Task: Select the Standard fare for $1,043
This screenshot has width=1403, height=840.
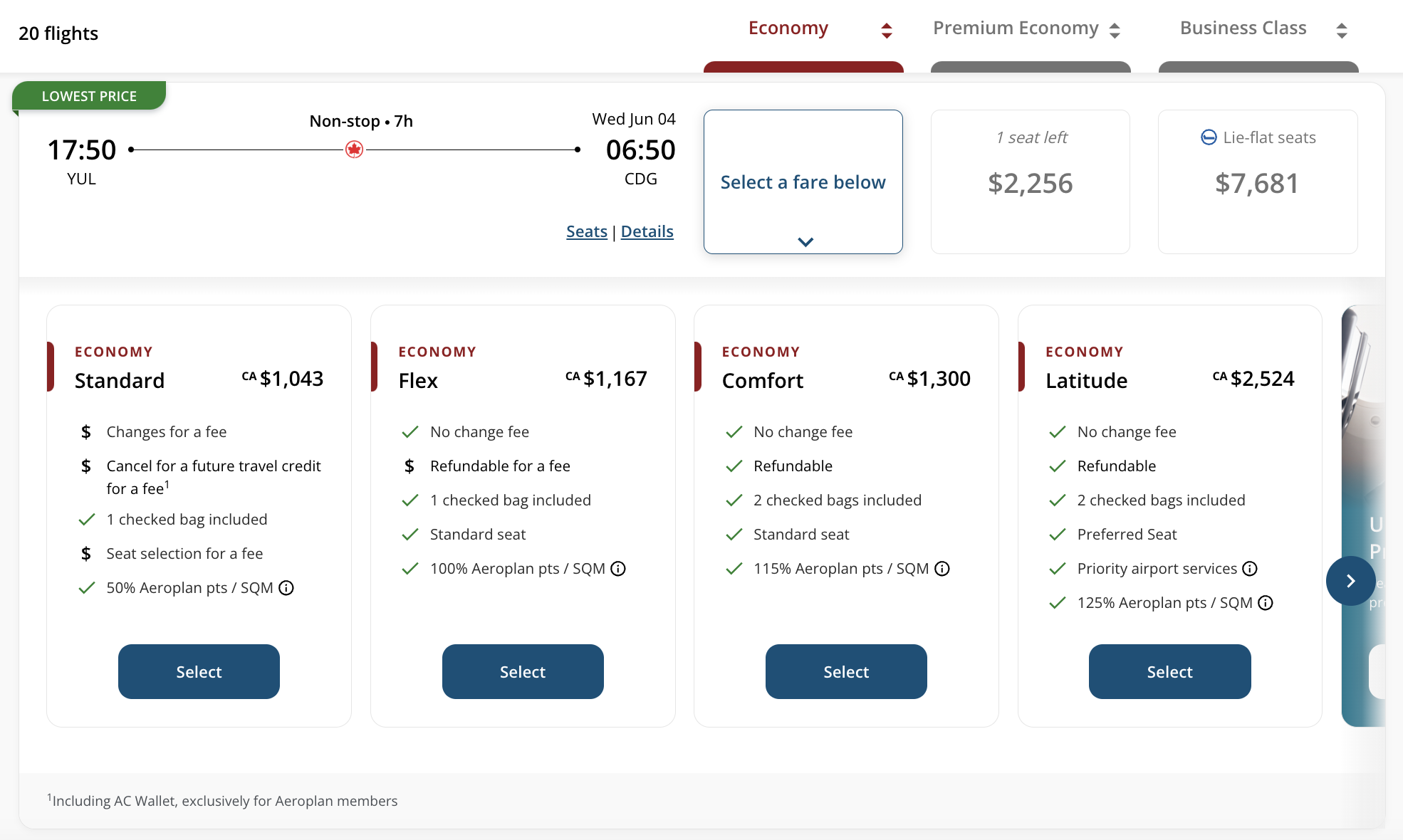Action: (199, 671)
